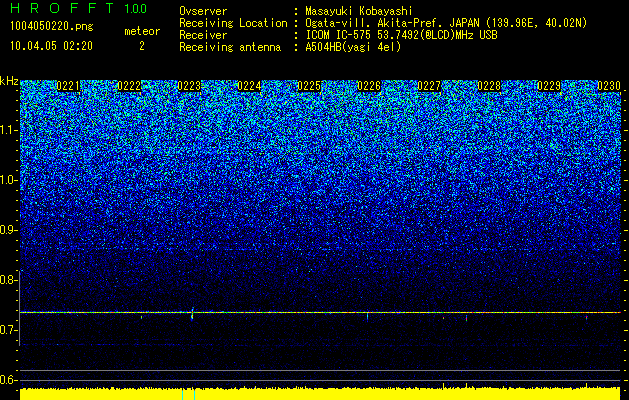Click the meteor echo near 0223
Screen dimensions: 629x400
tap(192, 314)
